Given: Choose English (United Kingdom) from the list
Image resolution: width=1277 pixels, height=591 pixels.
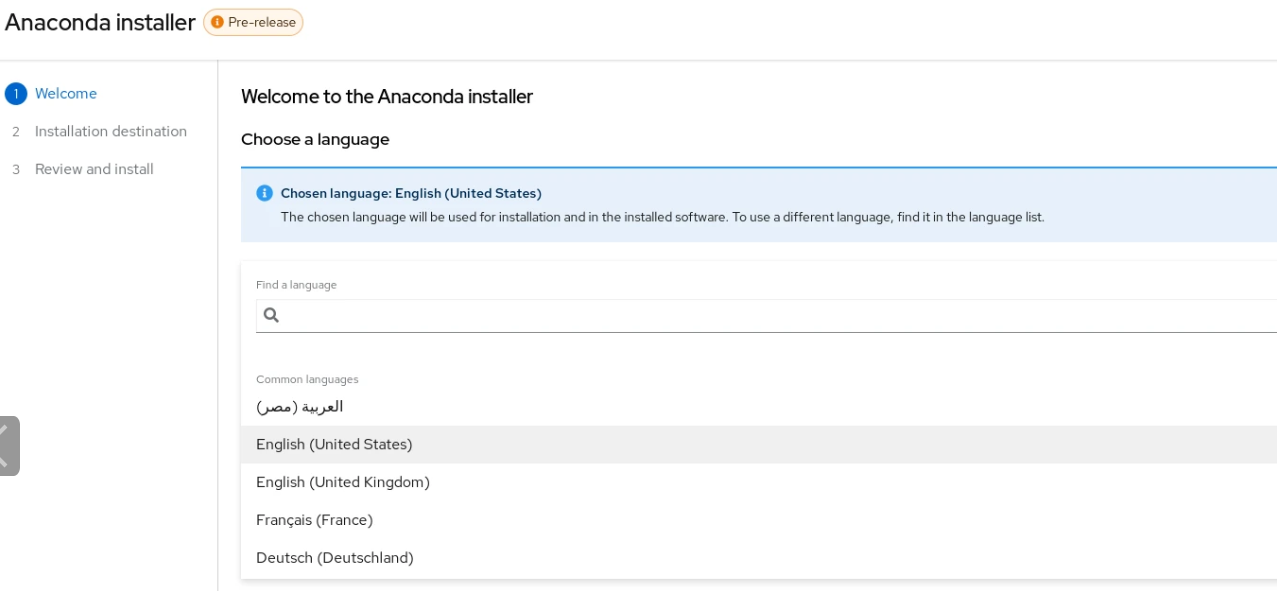Looking at the screenshot, I should pyautogui.click(x=343, y=483).
